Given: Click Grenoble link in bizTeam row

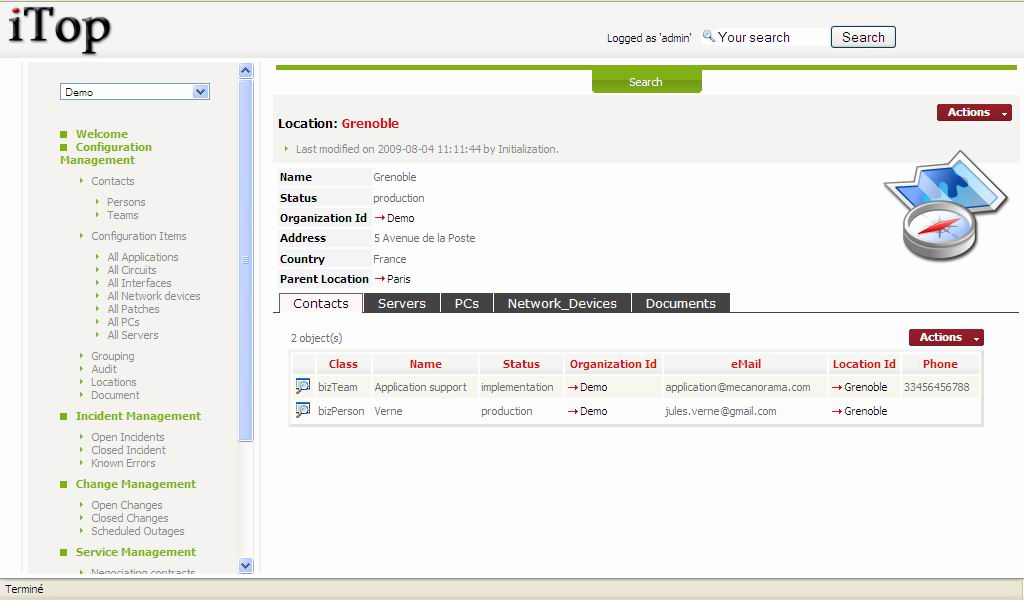Looking at the screenshot, I should (865, 387).
